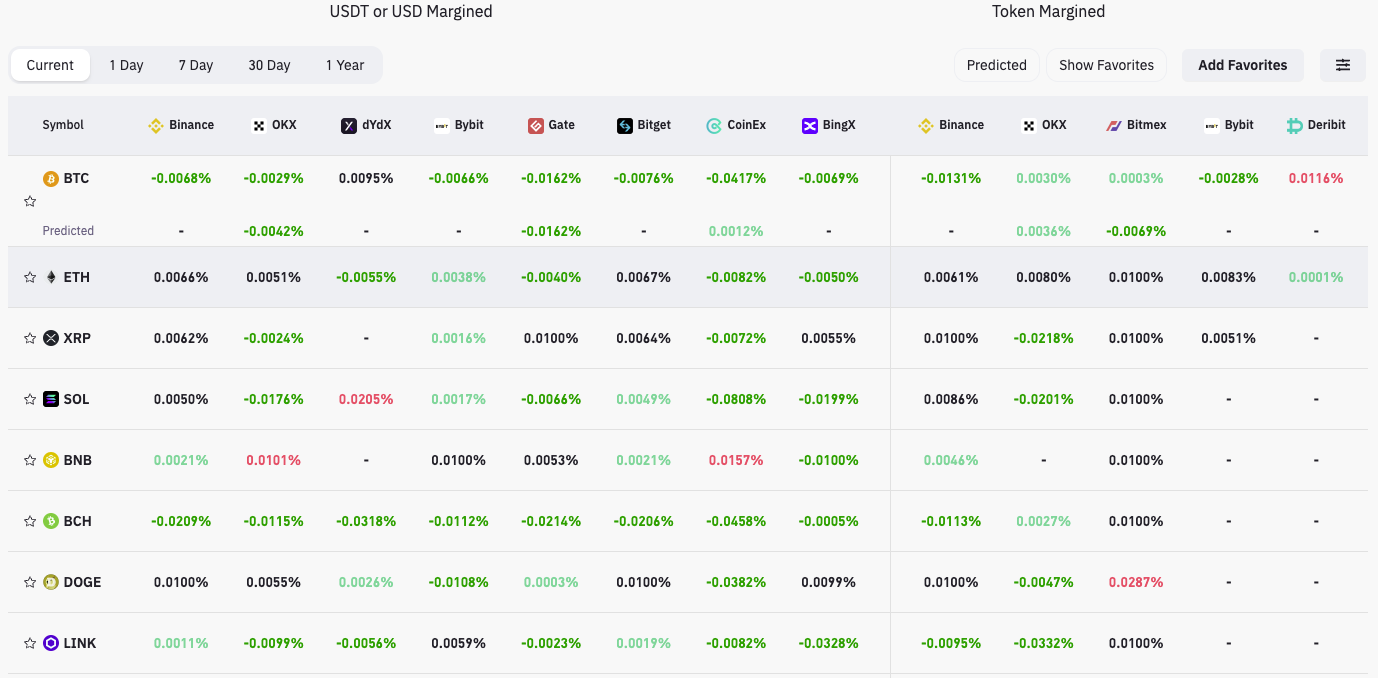
Task: Click the Add Favorites button
Action: (x=1243, y=64)
